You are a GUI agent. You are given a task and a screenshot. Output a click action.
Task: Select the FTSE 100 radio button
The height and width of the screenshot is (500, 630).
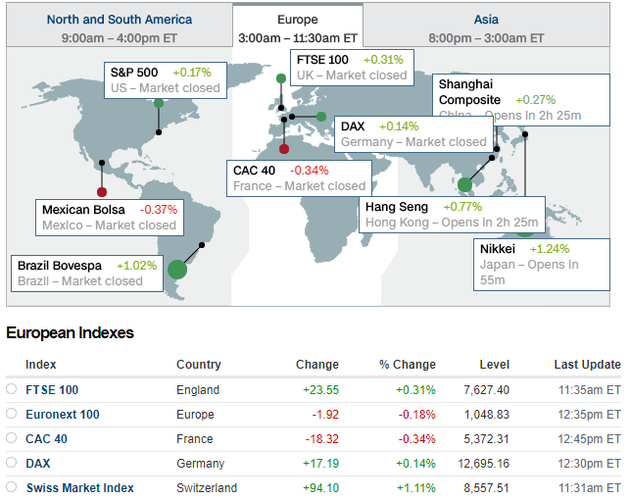[11, 390]
